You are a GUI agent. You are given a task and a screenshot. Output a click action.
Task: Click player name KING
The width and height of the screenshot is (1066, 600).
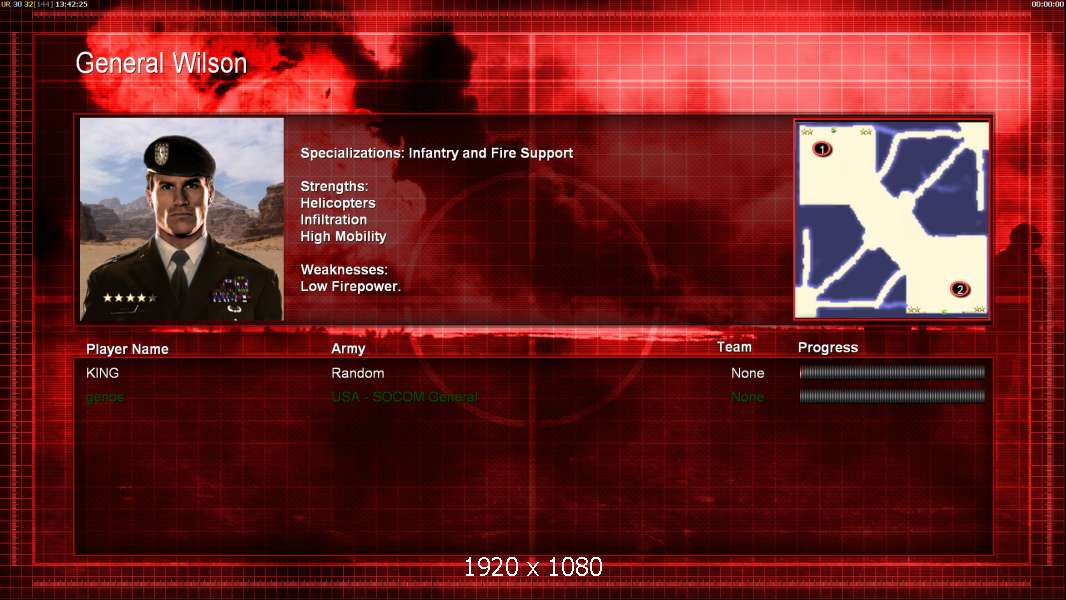coord(103,373)
